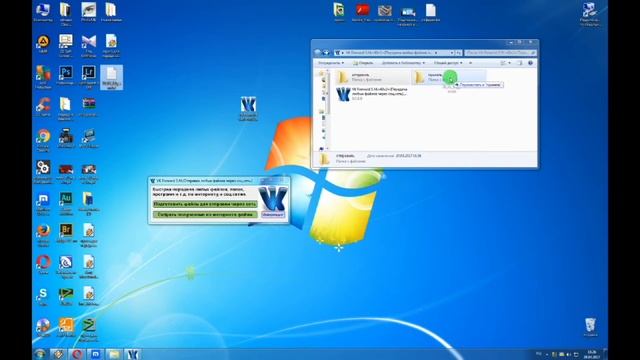Screen dimensions: 640x360
Task: Open the address bar history dropdown in Explorer
Action: [x=452, y=53]
